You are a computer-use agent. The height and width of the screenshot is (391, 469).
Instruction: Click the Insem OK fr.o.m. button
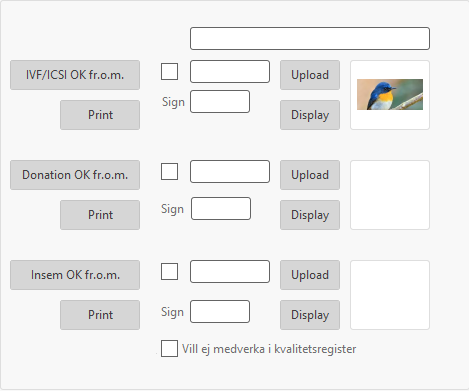click(75, 275)
